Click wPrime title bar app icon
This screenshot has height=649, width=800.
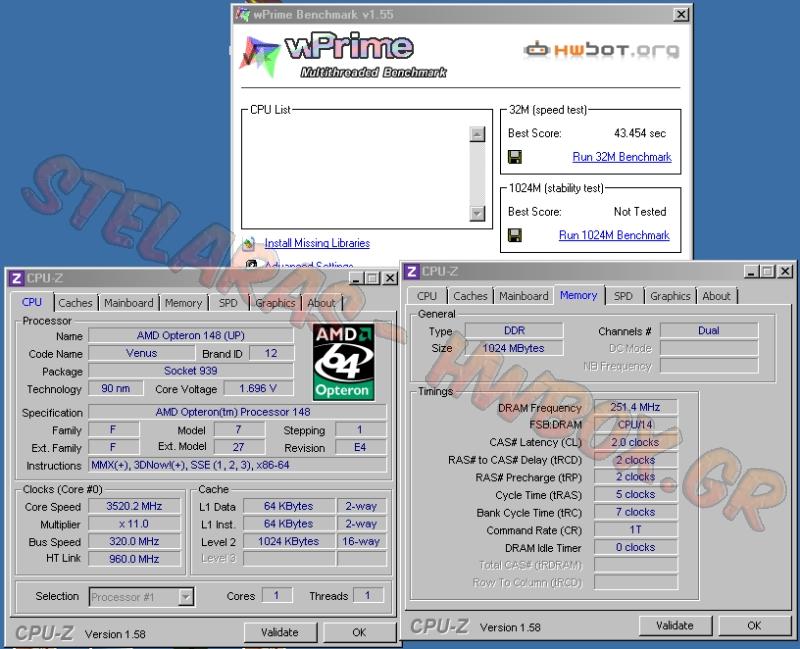(x=243, y=15)
